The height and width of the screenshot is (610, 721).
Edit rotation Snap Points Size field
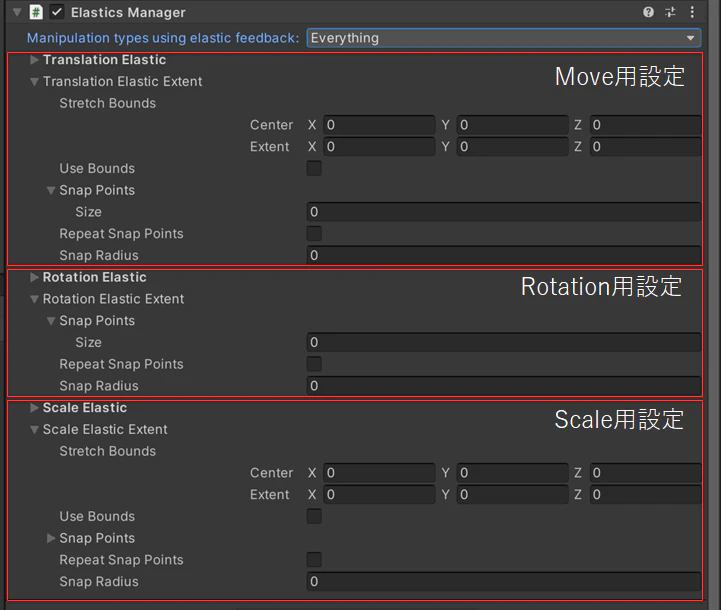(504, 342)
